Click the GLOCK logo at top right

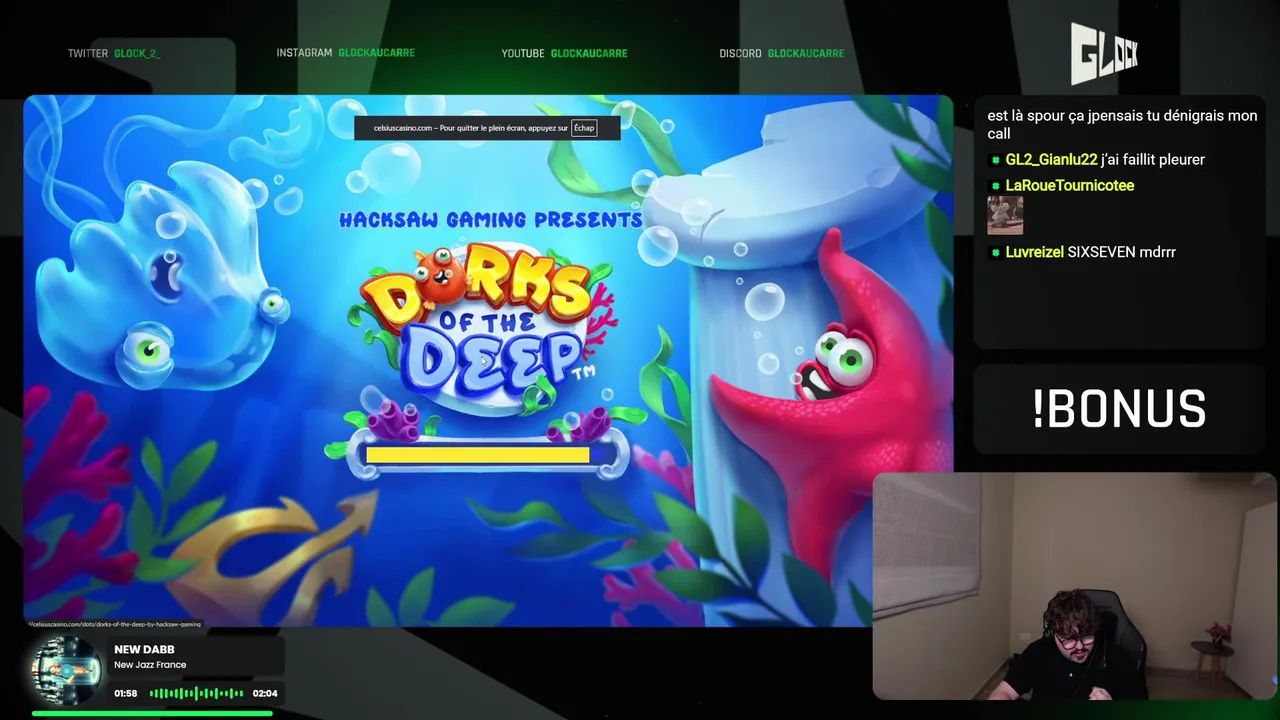tap(1104, 53)
